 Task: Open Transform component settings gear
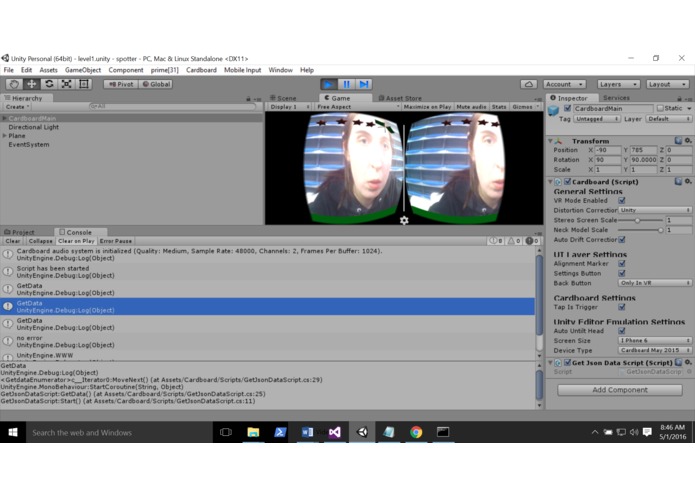coord(687,140)
